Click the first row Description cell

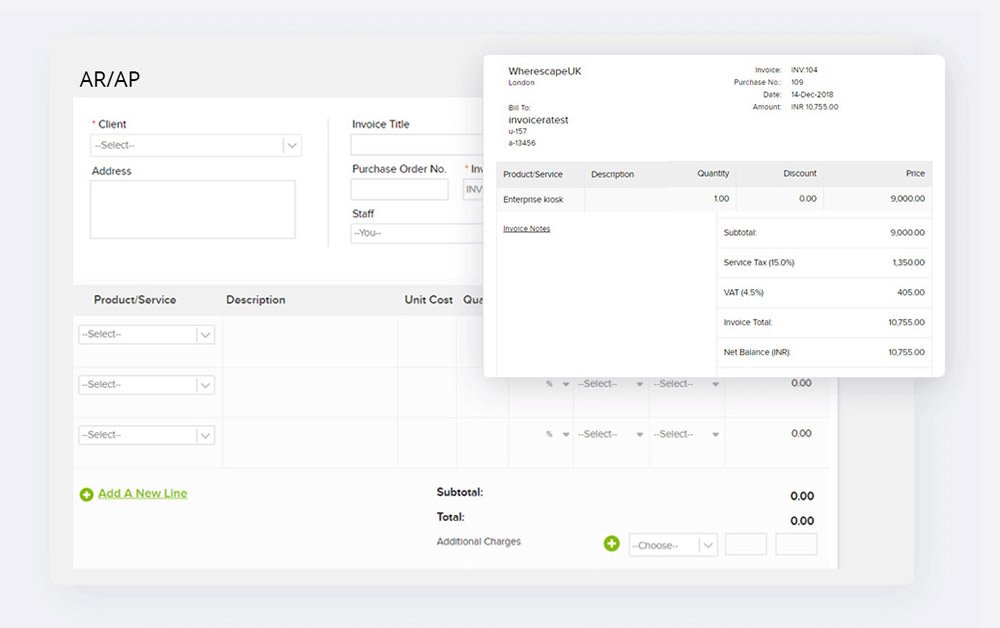tap(310, 341)
